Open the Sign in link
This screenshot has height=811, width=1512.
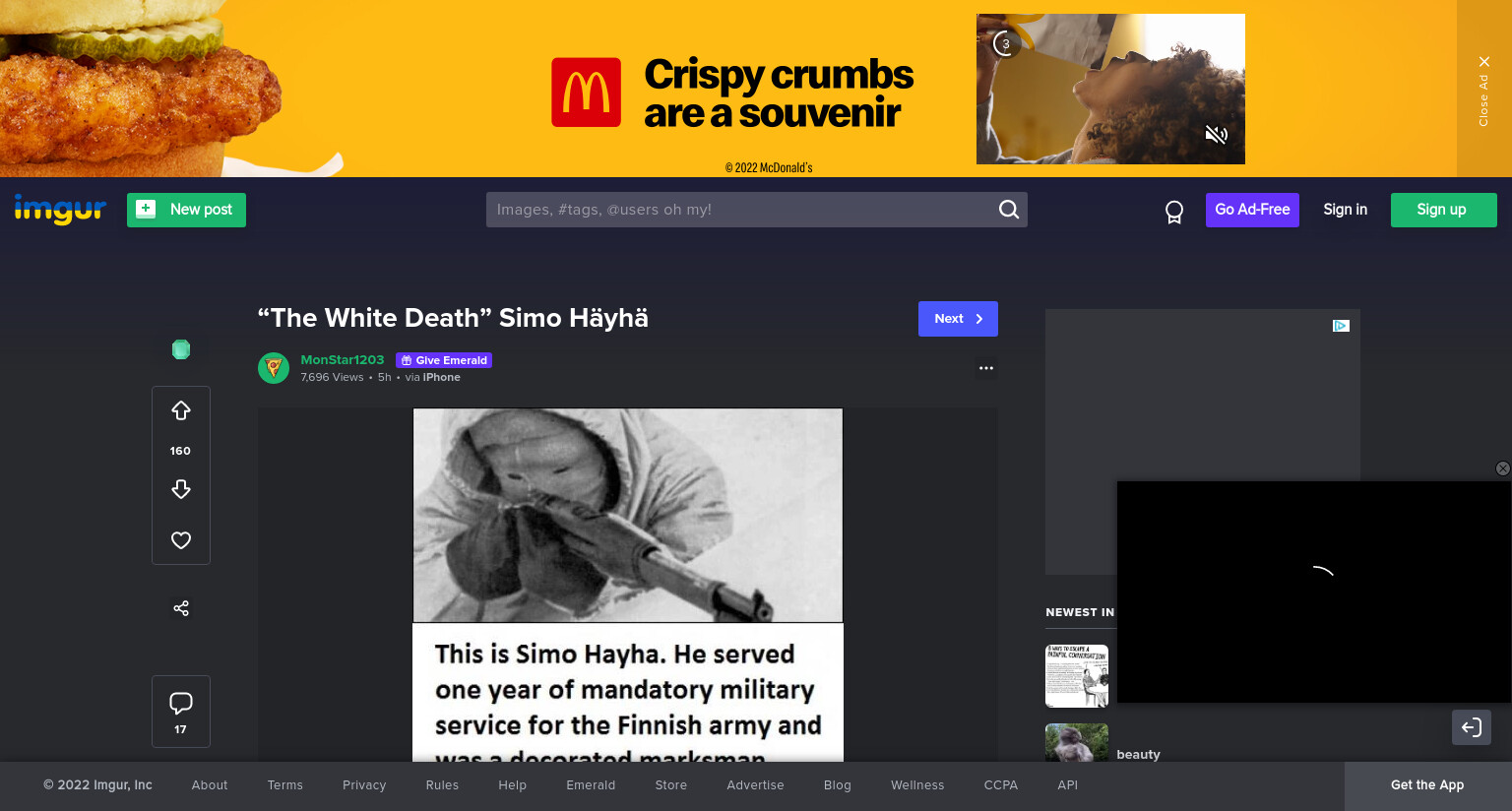click(1345, 210)
